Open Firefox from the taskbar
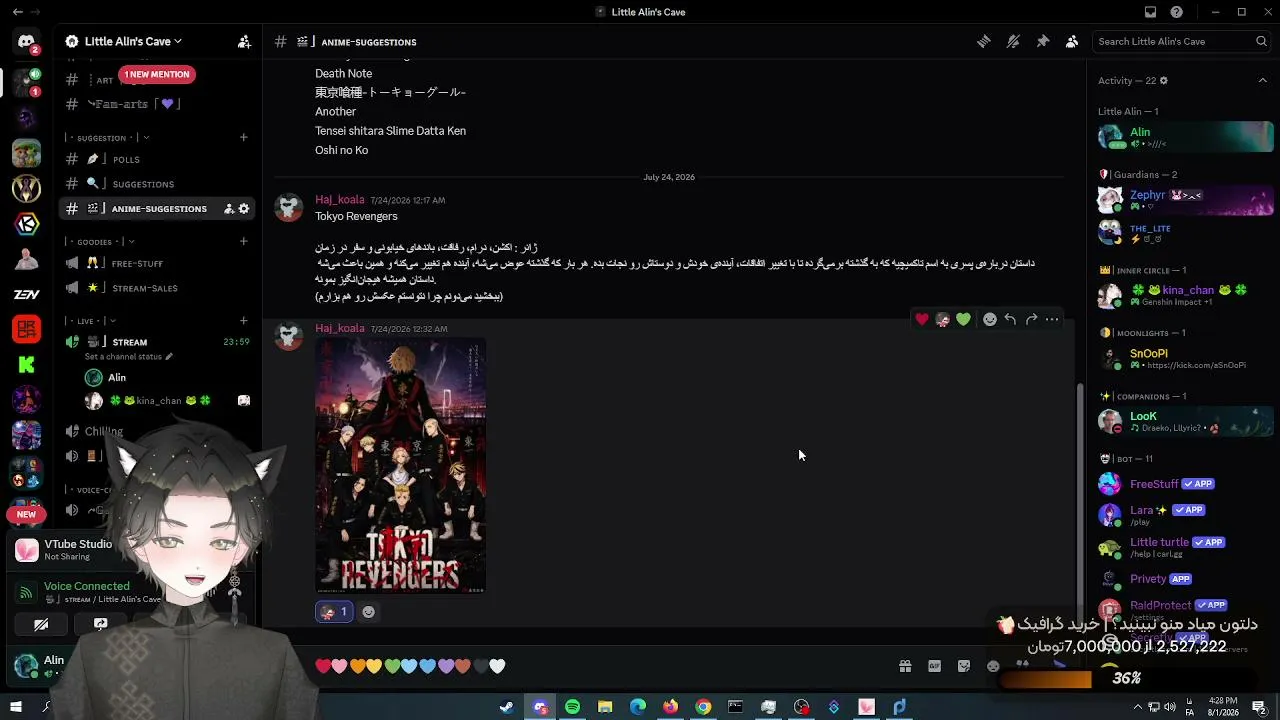 (670, 707)
